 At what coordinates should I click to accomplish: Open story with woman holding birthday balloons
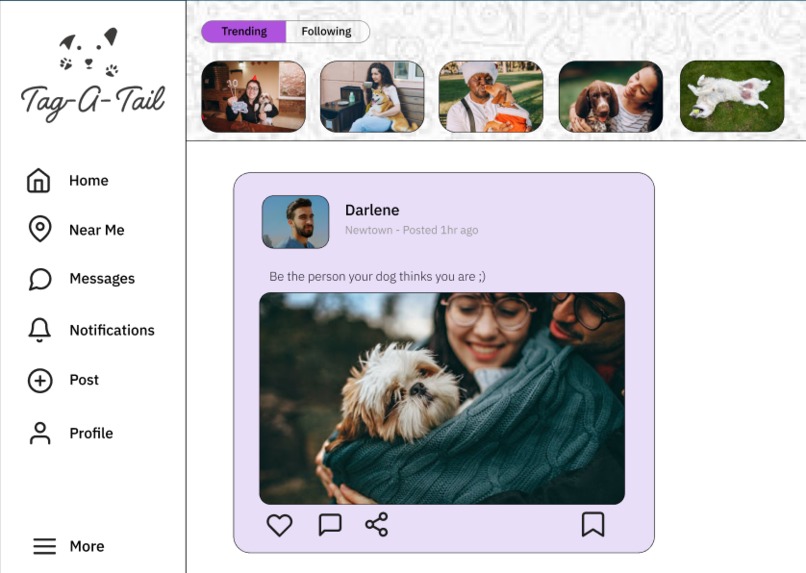253,96
